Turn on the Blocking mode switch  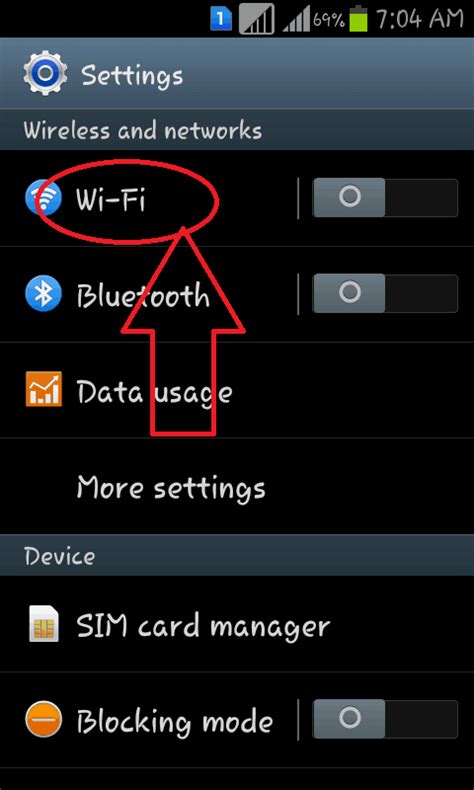point(385,720)
